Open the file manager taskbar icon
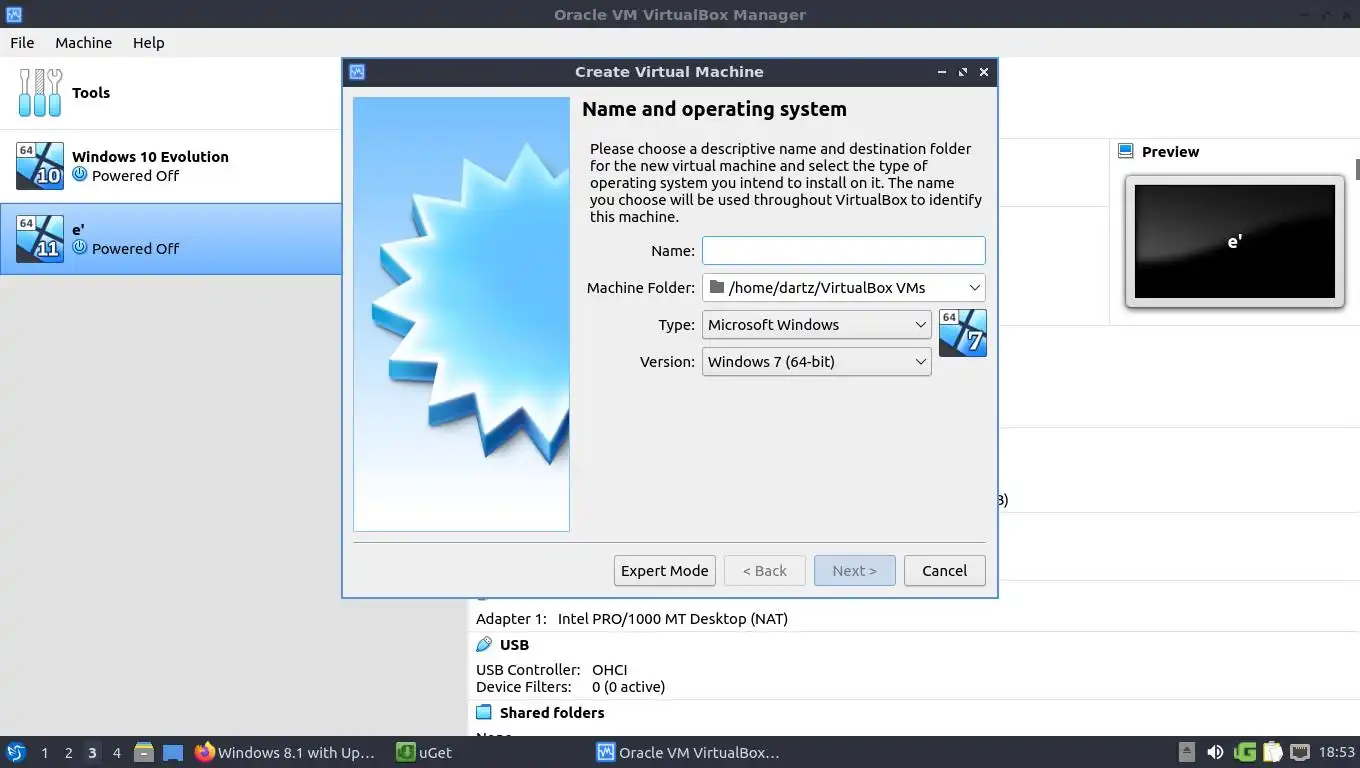The image size is (1360, 768). (144, 752)
